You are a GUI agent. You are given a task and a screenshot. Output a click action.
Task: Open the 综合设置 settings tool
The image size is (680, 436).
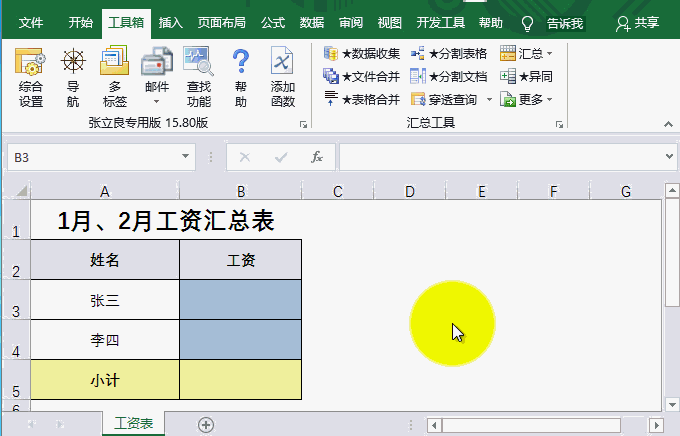[x=31, y=76]
